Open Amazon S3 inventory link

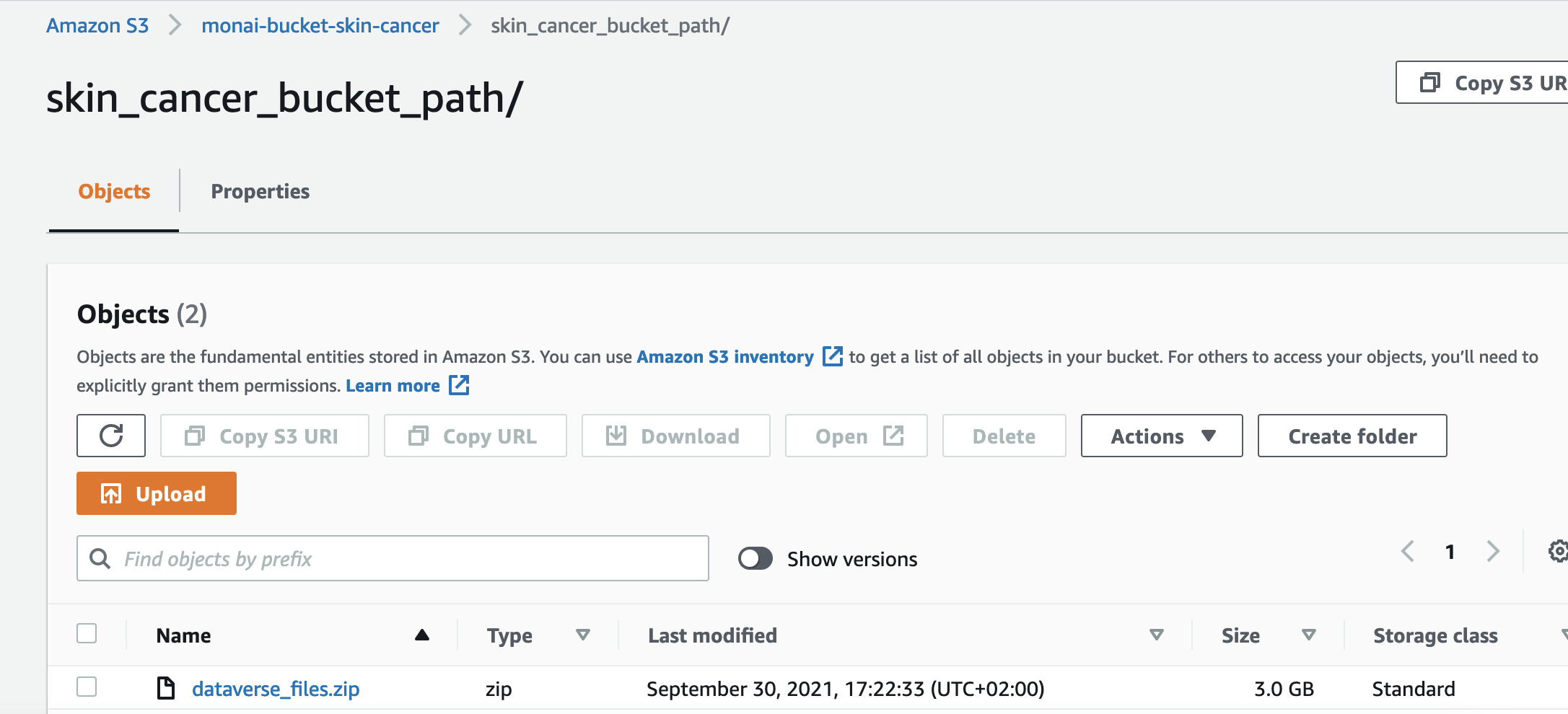[725, 356]
